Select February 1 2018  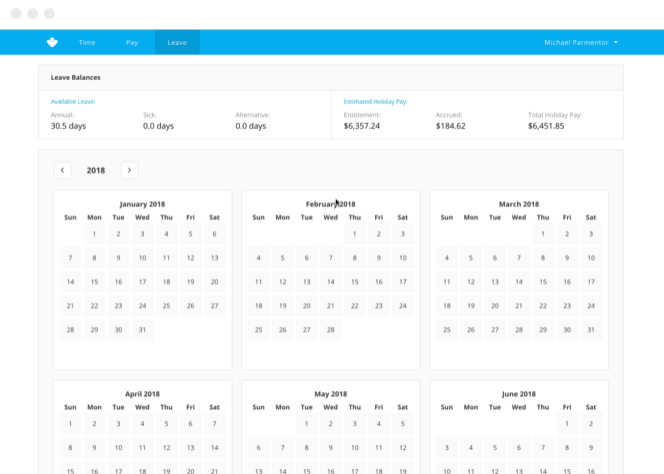tap(354, 234)
